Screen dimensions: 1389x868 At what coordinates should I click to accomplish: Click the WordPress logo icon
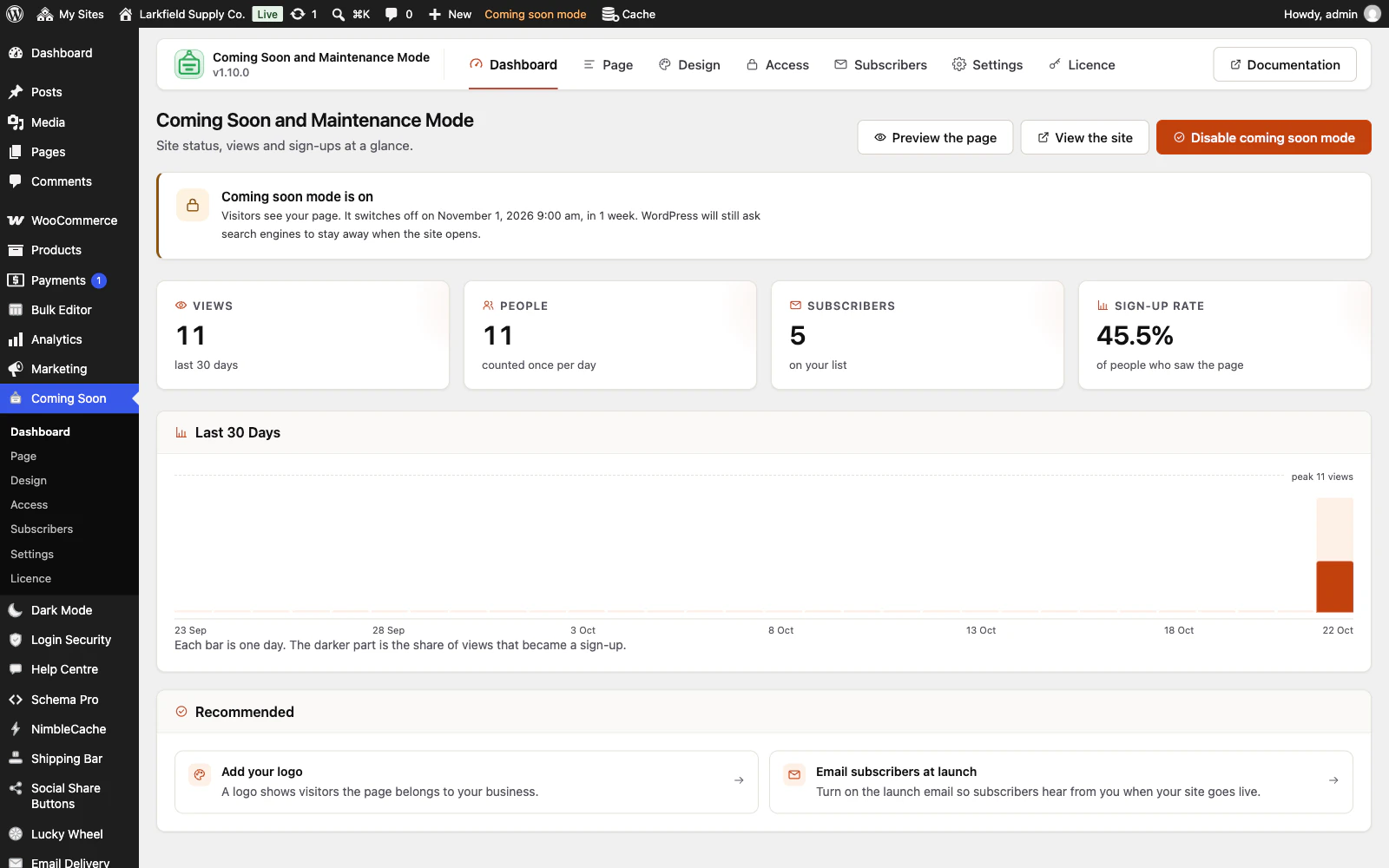click(x=14, y=14)
